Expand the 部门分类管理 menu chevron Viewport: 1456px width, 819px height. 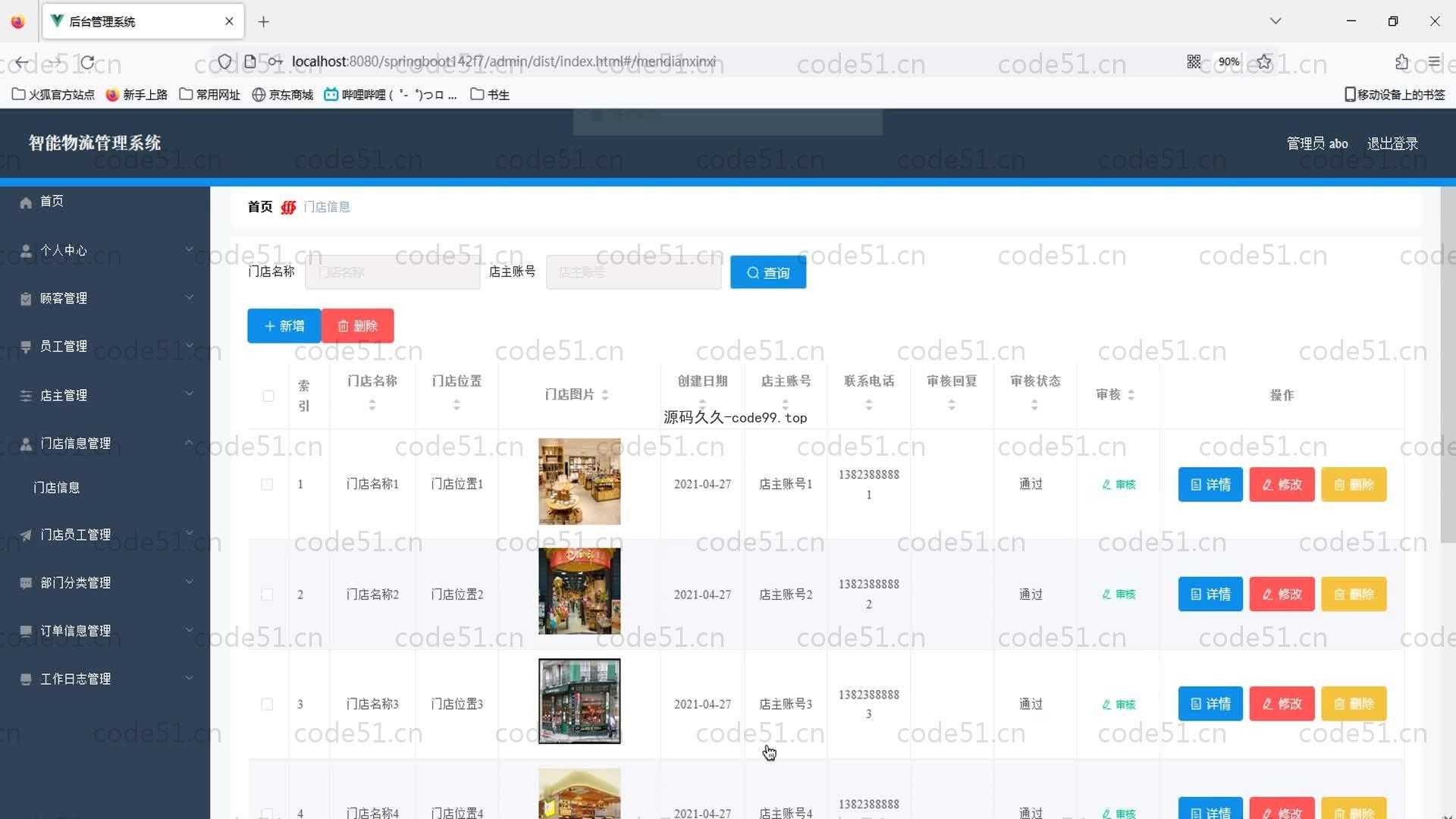pos(189,582)
